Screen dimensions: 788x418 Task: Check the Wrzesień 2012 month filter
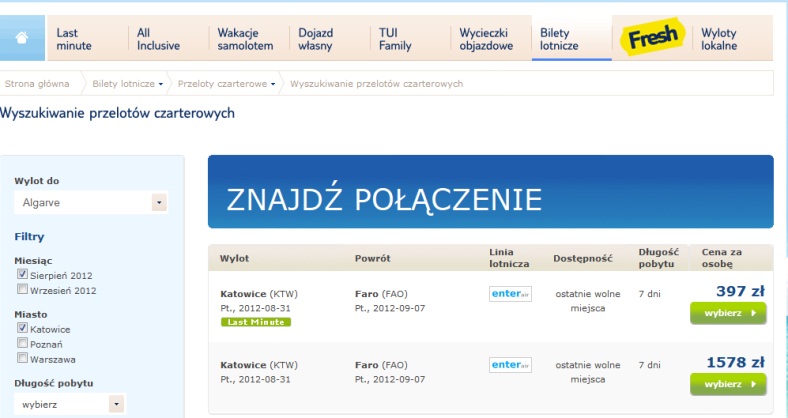click(22, 289)
